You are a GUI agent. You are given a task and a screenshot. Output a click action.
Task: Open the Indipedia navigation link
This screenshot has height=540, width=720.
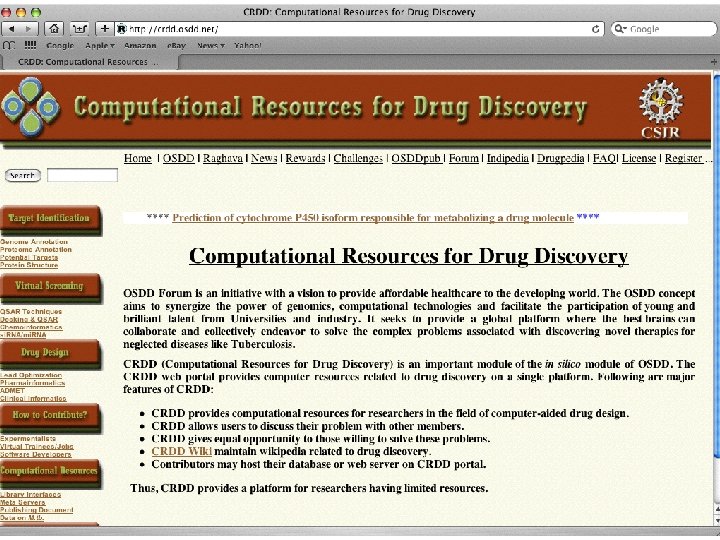[x=508, y=158]
